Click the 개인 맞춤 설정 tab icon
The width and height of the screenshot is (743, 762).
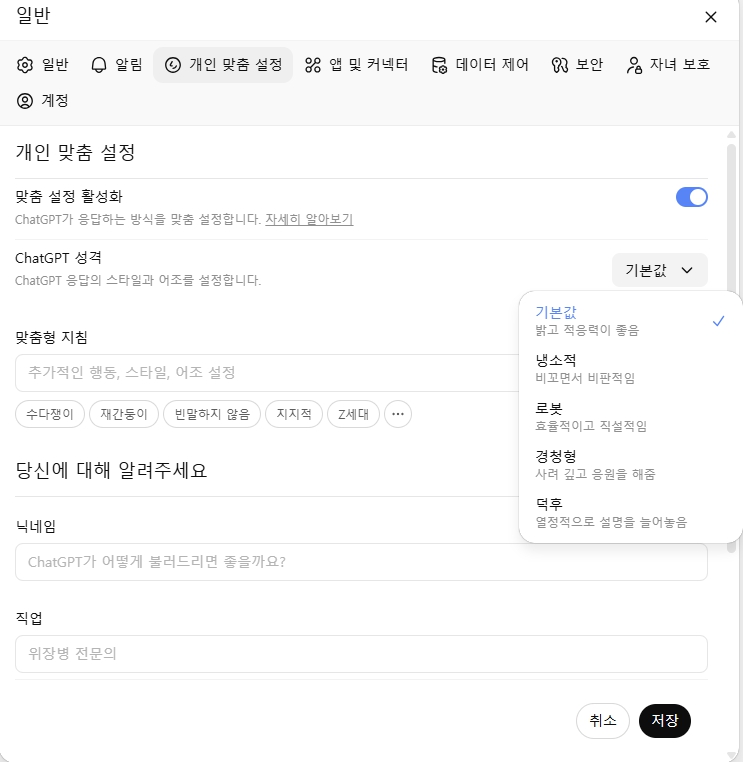click(173, 65)
